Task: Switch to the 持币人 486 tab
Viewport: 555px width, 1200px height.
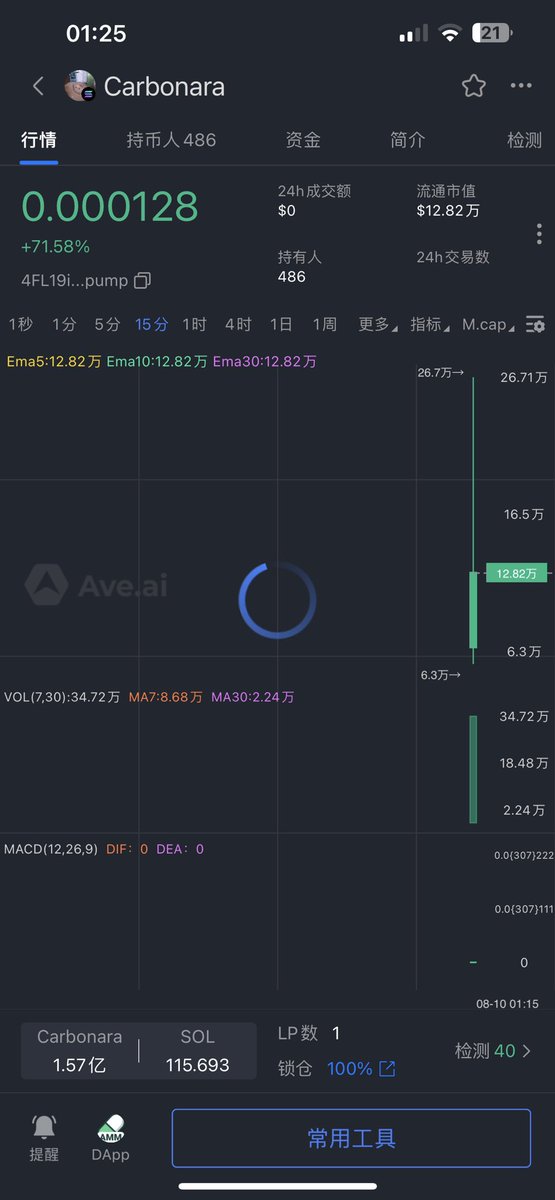Action: 171,140
